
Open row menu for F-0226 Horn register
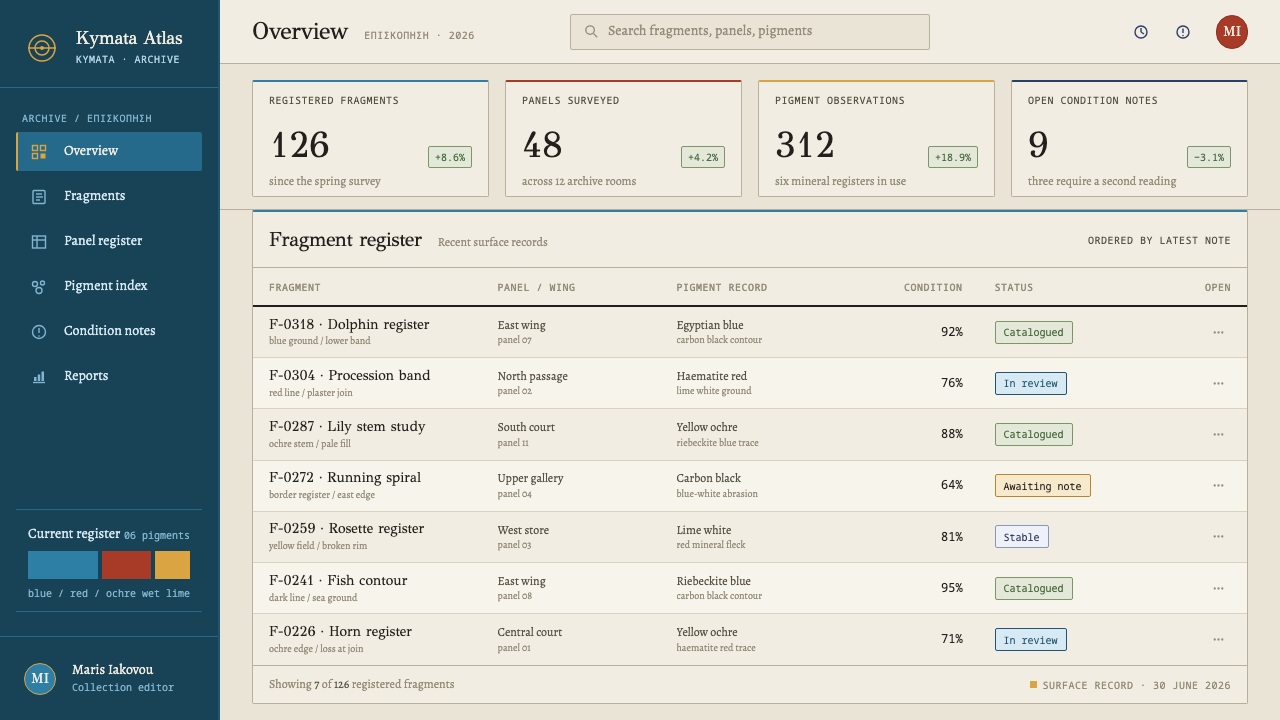point(1218,639)
